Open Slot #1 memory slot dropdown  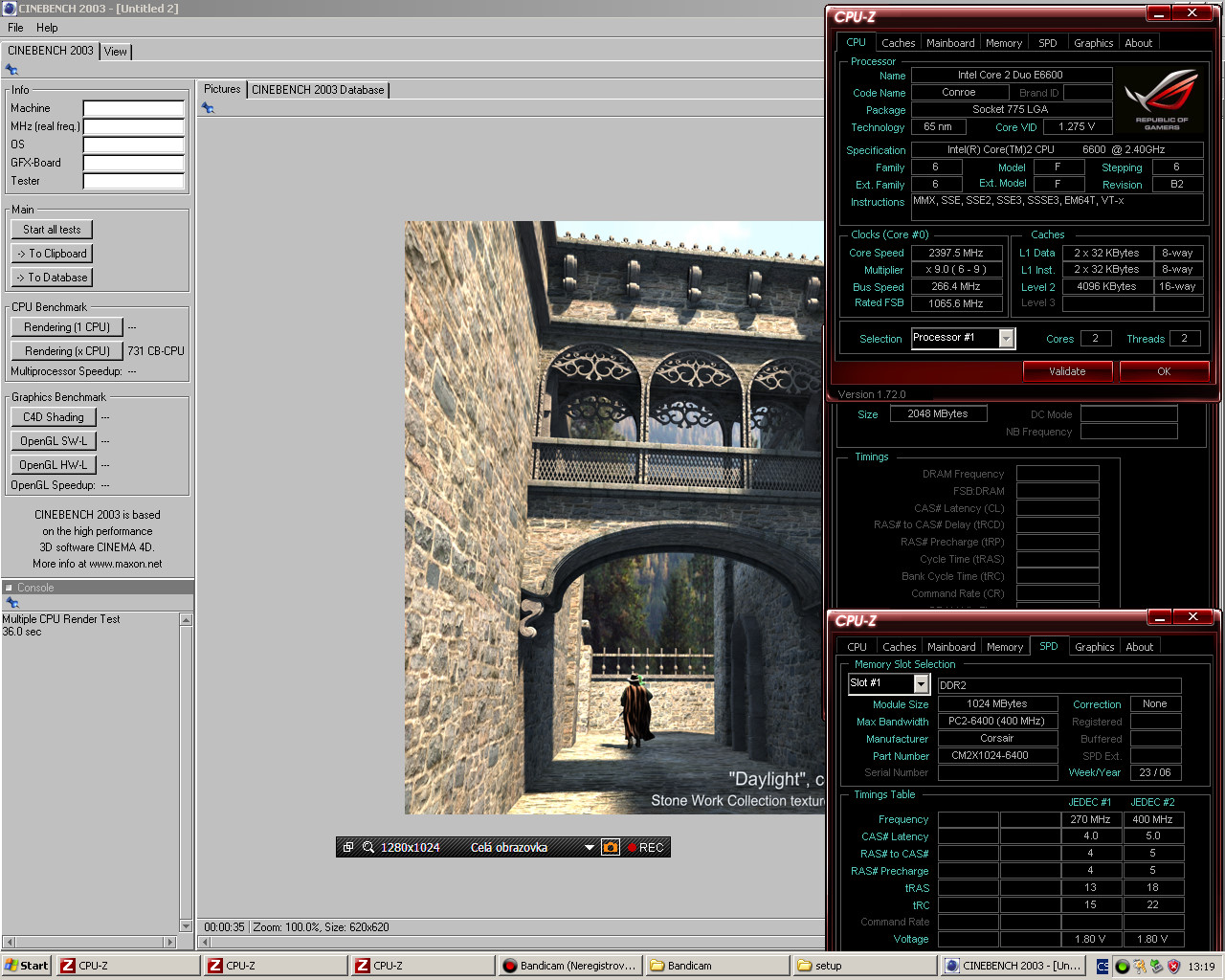tap(921, 683)
